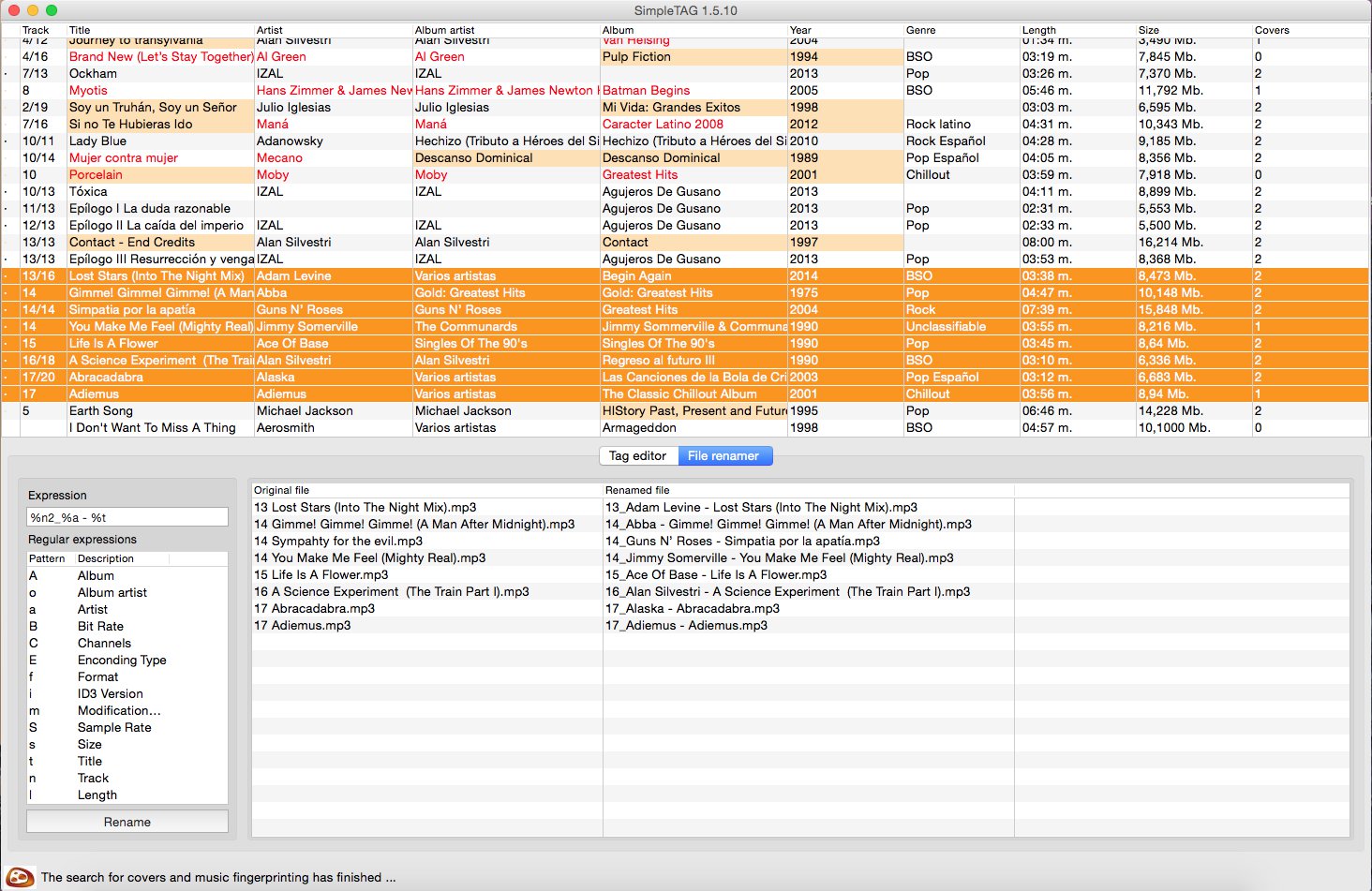The width and height of the screenshot is (1372, 891).
Task: Select the File renamer tab
Action: tap(723, 456)
